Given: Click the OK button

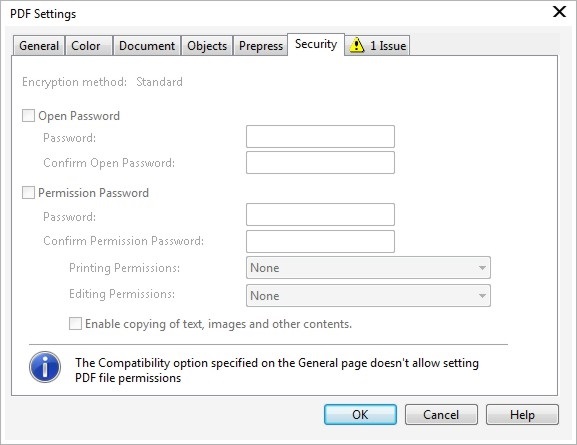Looking at the screenshot, I should (360, 414).
